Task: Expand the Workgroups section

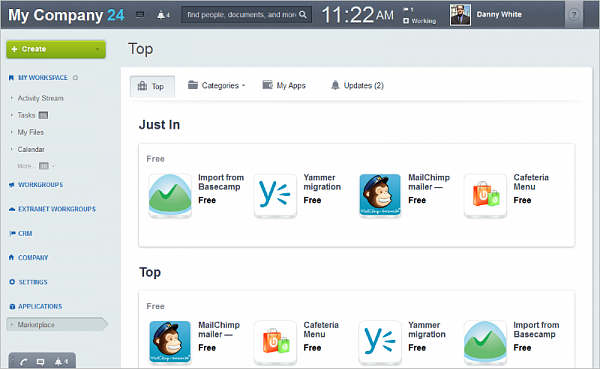Action: pos(41,185)
